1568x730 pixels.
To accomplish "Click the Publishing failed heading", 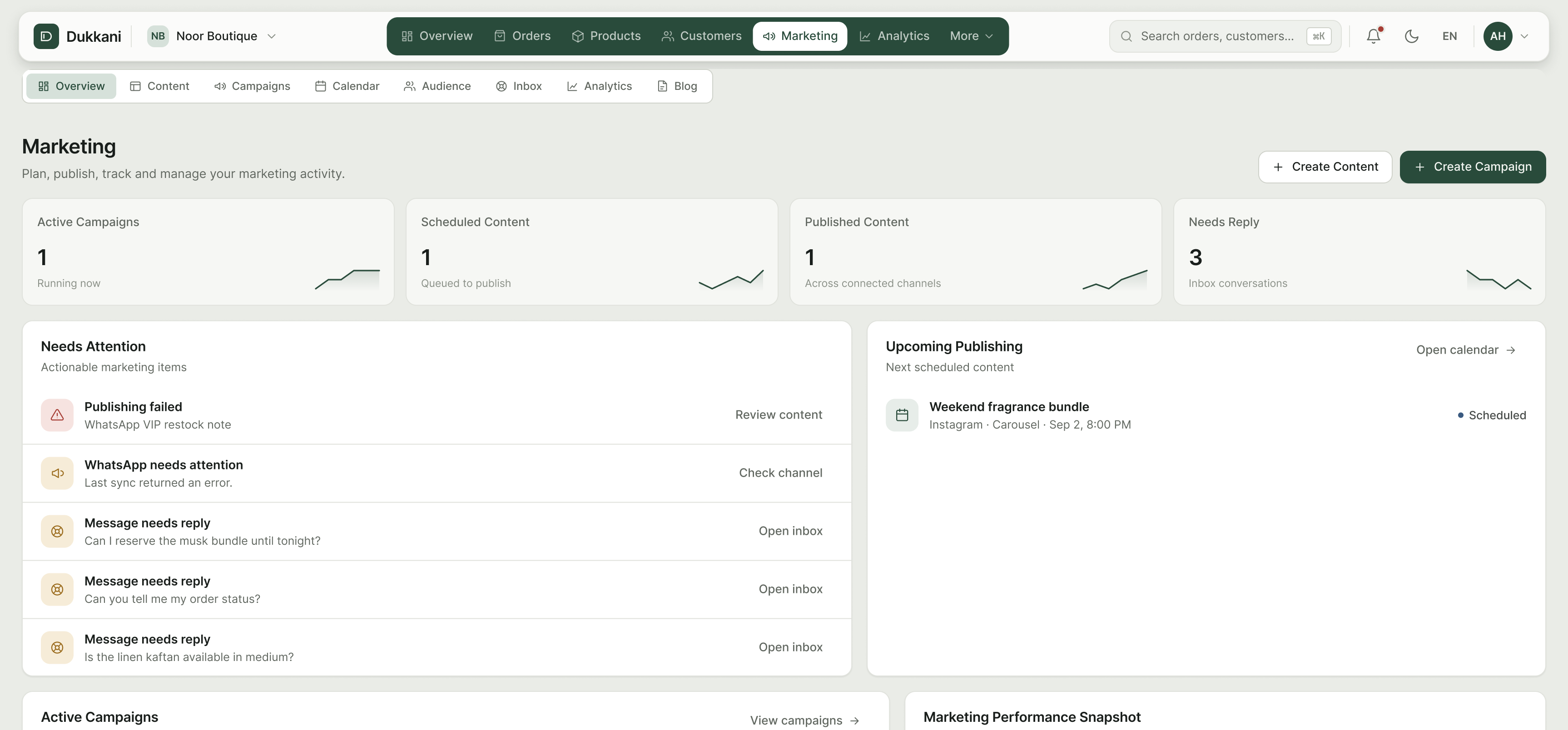I will coord(133,406).
